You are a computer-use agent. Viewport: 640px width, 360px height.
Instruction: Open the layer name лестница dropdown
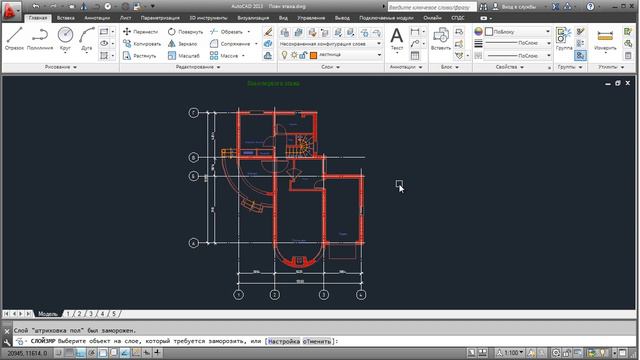379,55
